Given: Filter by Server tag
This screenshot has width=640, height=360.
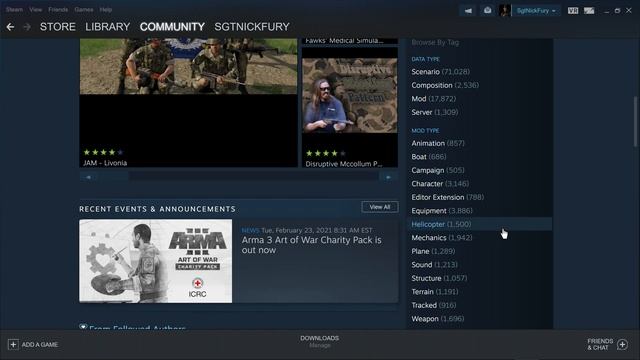Looking at the screenshot, I should tap(435, 112).
